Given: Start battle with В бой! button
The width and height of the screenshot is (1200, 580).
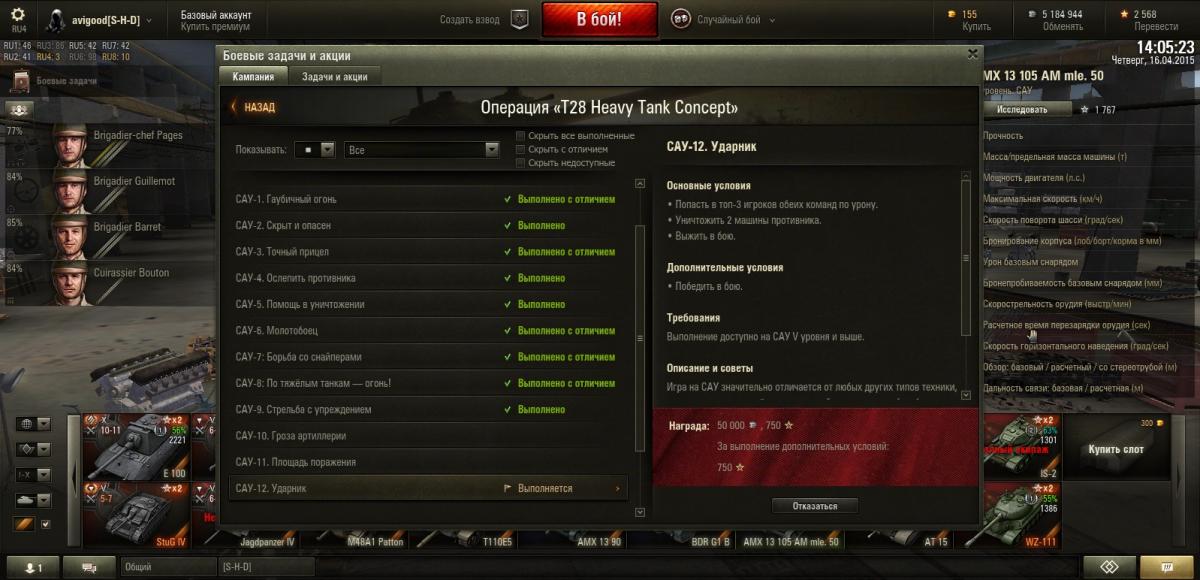Looking at the screenshot, I should (x=600, y=19).
